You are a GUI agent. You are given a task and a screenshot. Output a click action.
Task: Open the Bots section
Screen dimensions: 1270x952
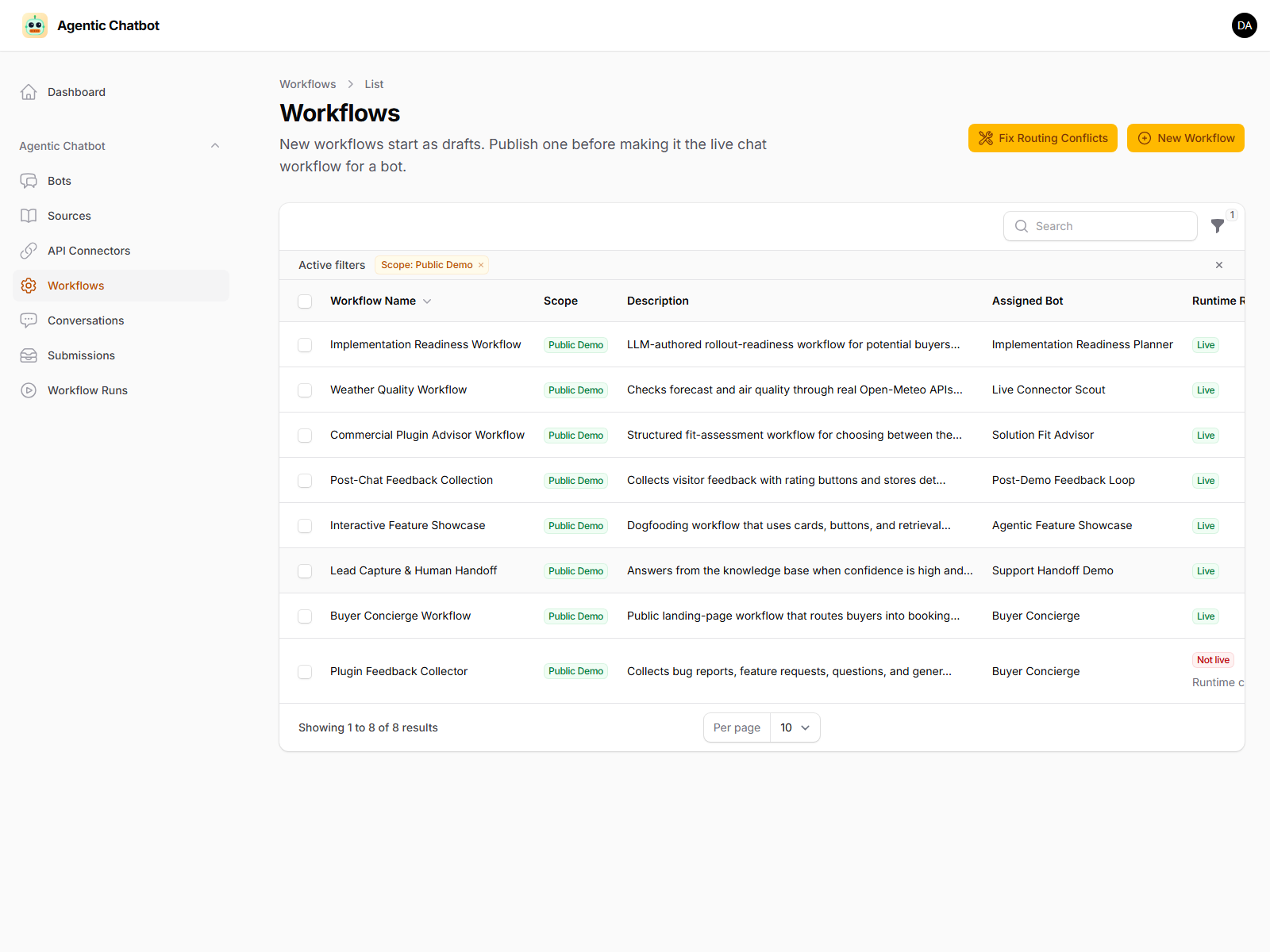pos(58,180)
